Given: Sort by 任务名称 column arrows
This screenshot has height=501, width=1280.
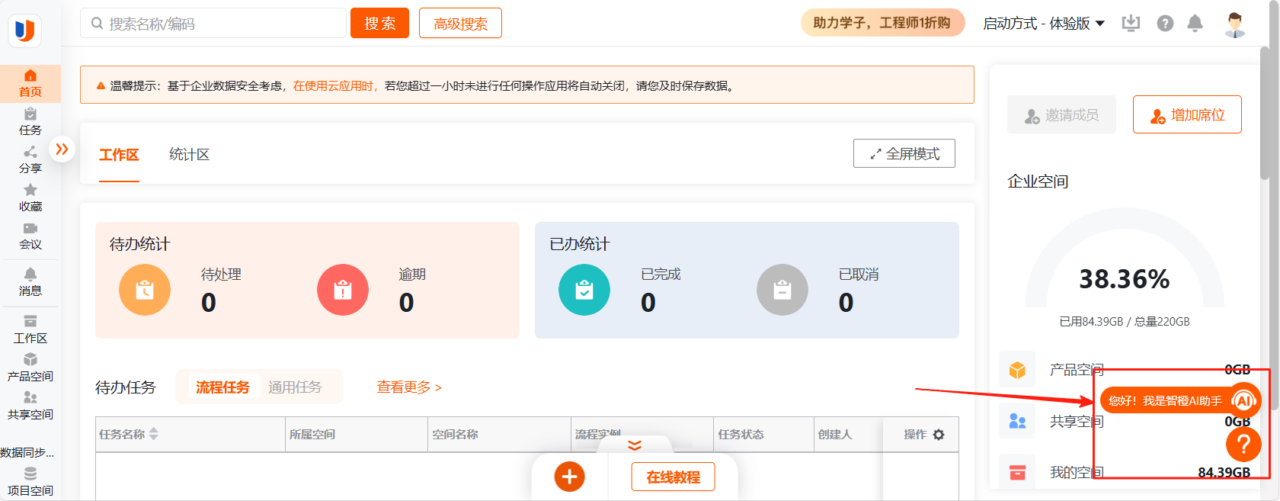Looking at the screenshot, I should pyautogui.click(x=153, y=435).
